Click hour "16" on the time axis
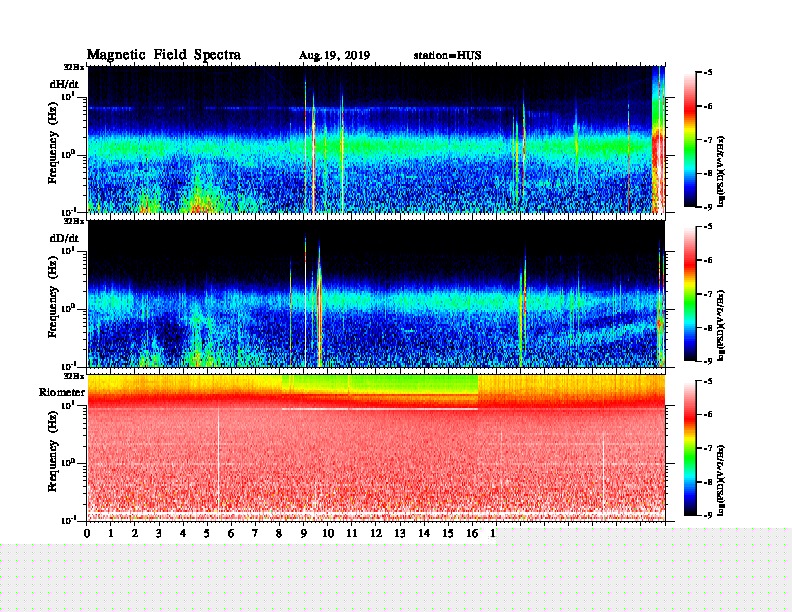 [472, 533]
